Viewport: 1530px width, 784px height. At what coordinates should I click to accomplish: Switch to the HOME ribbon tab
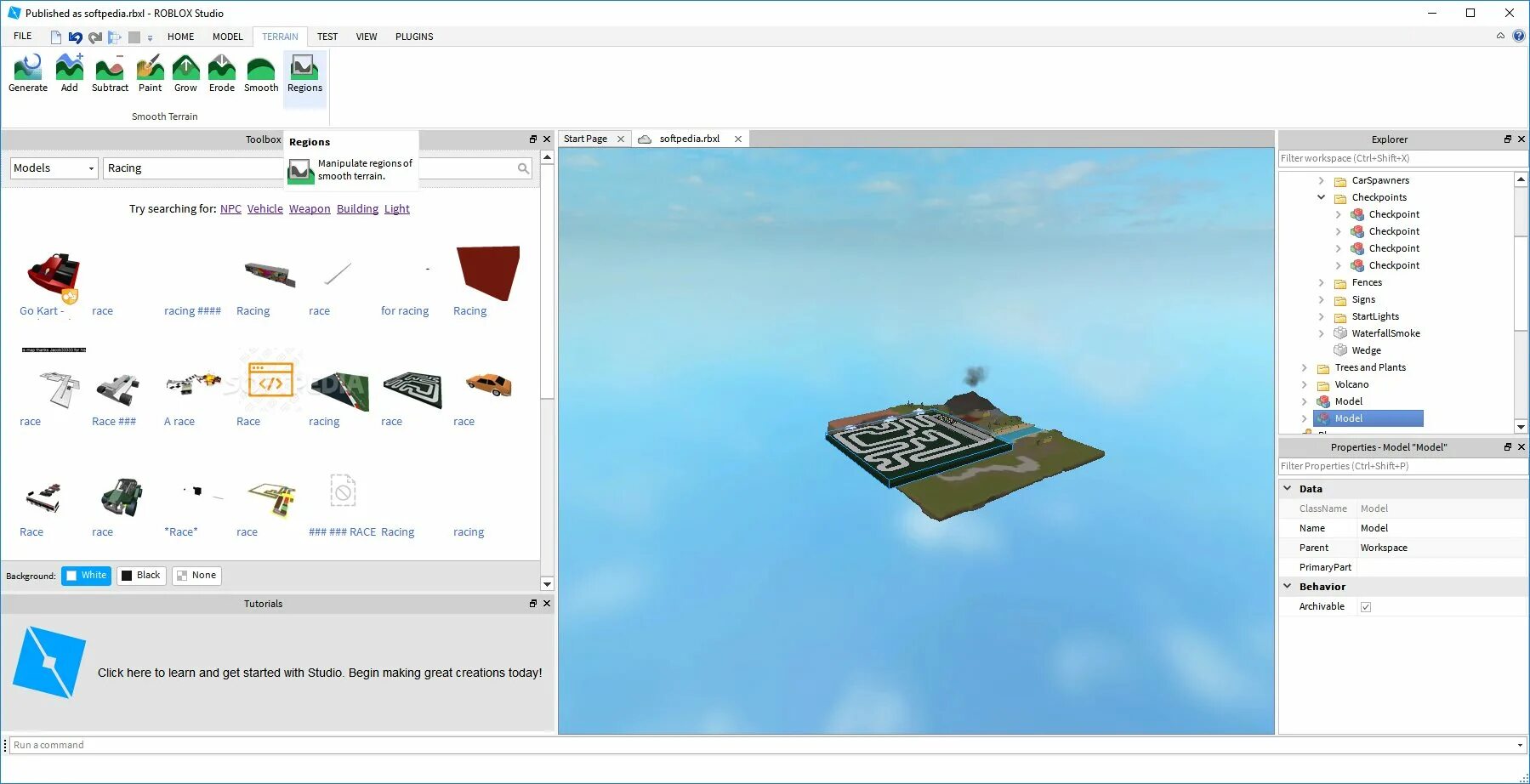180,37
